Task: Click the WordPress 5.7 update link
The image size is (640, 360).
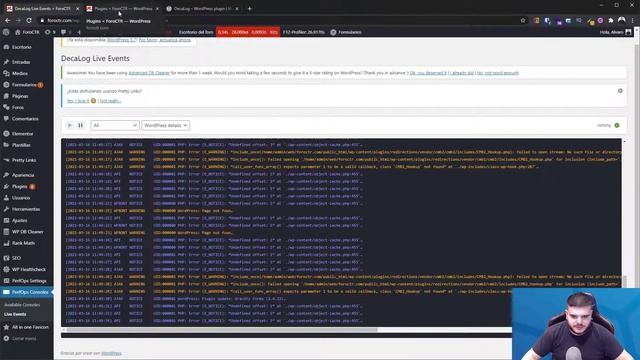Action: [122, 40]
